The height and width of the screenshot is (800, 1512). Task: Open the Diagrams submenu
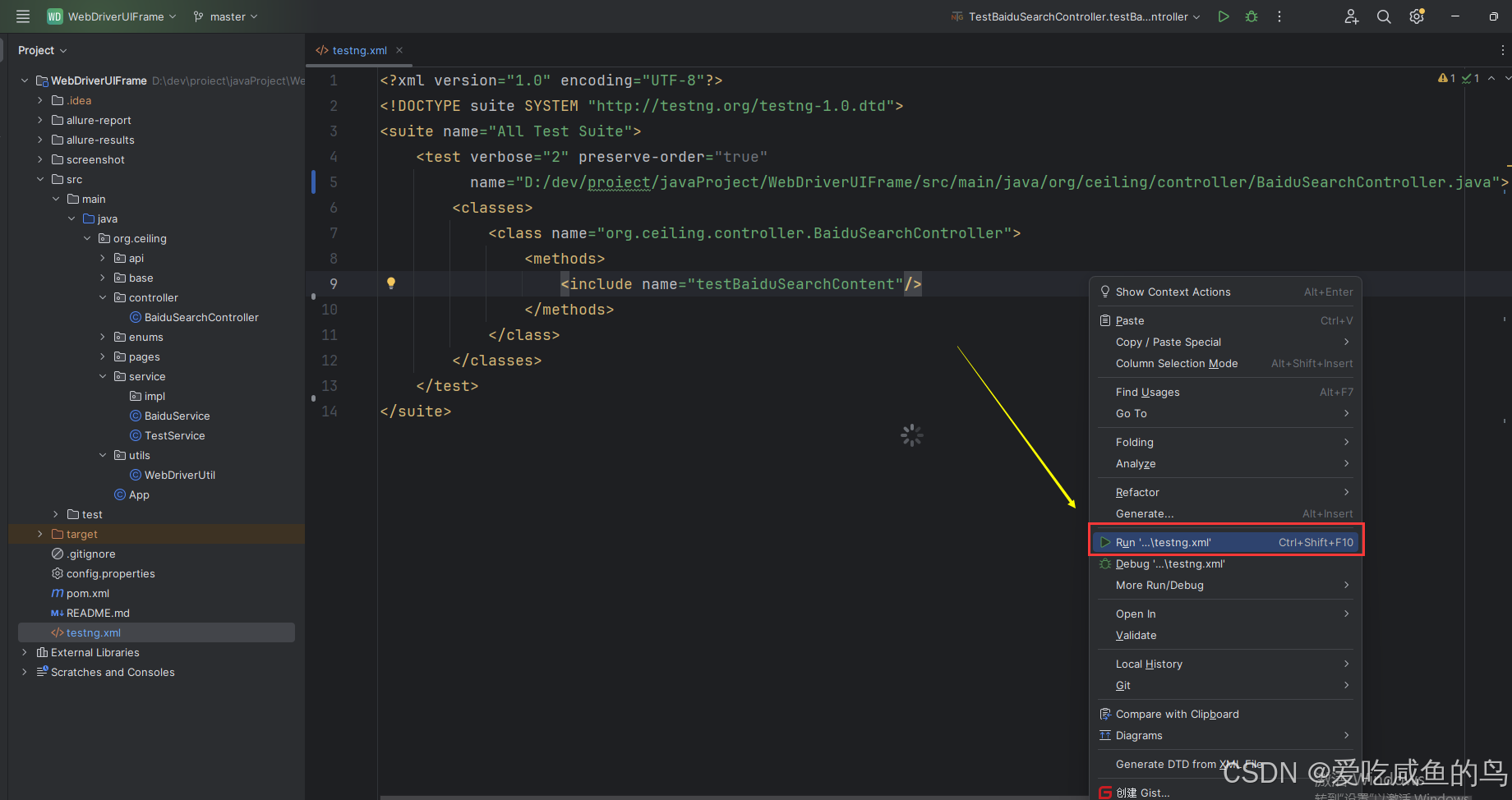pyautogui.click(x=1225, y=735)
